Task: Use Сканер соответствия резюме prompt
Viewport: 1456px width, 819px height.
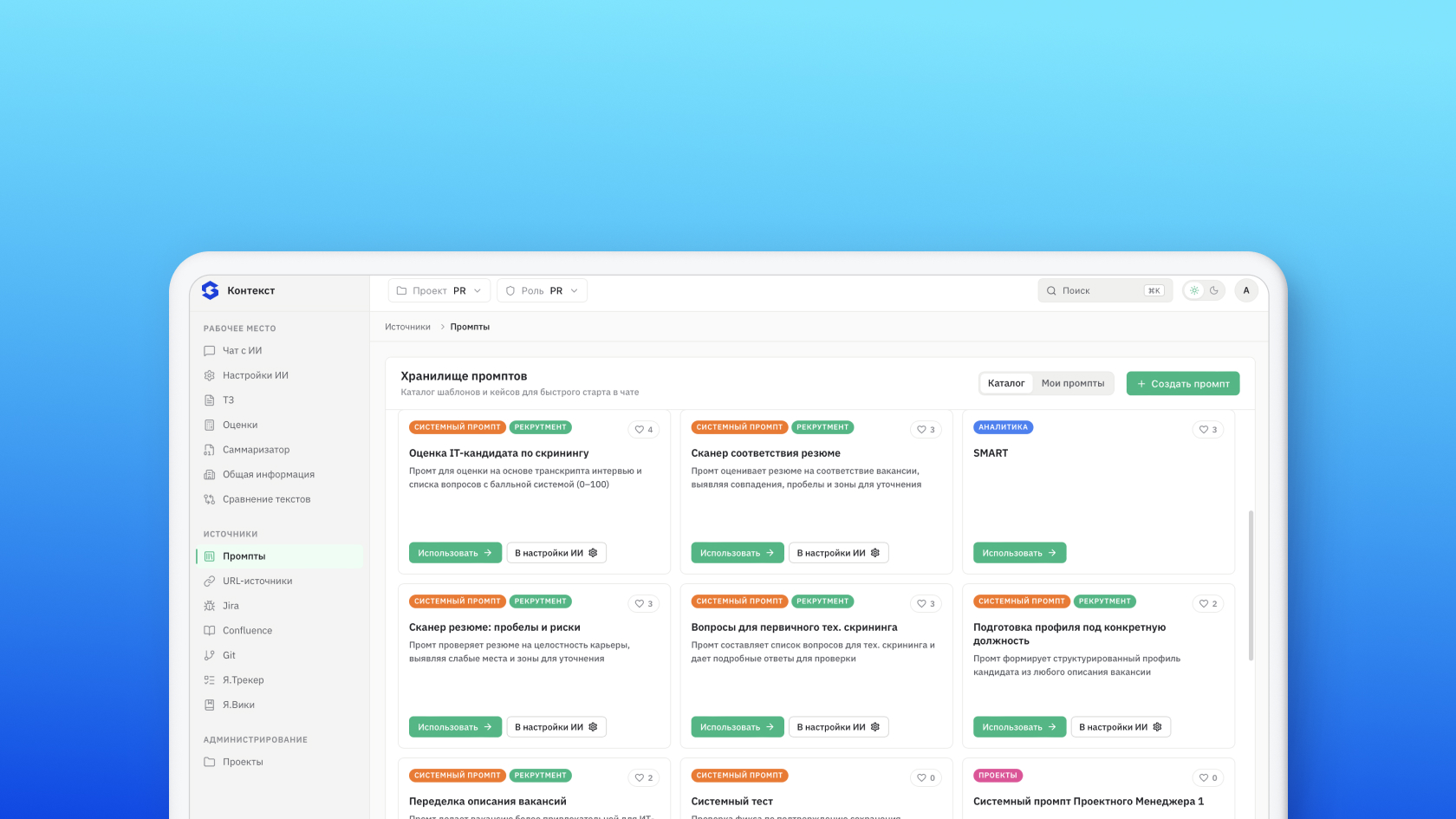Action: tap(738, 553)
